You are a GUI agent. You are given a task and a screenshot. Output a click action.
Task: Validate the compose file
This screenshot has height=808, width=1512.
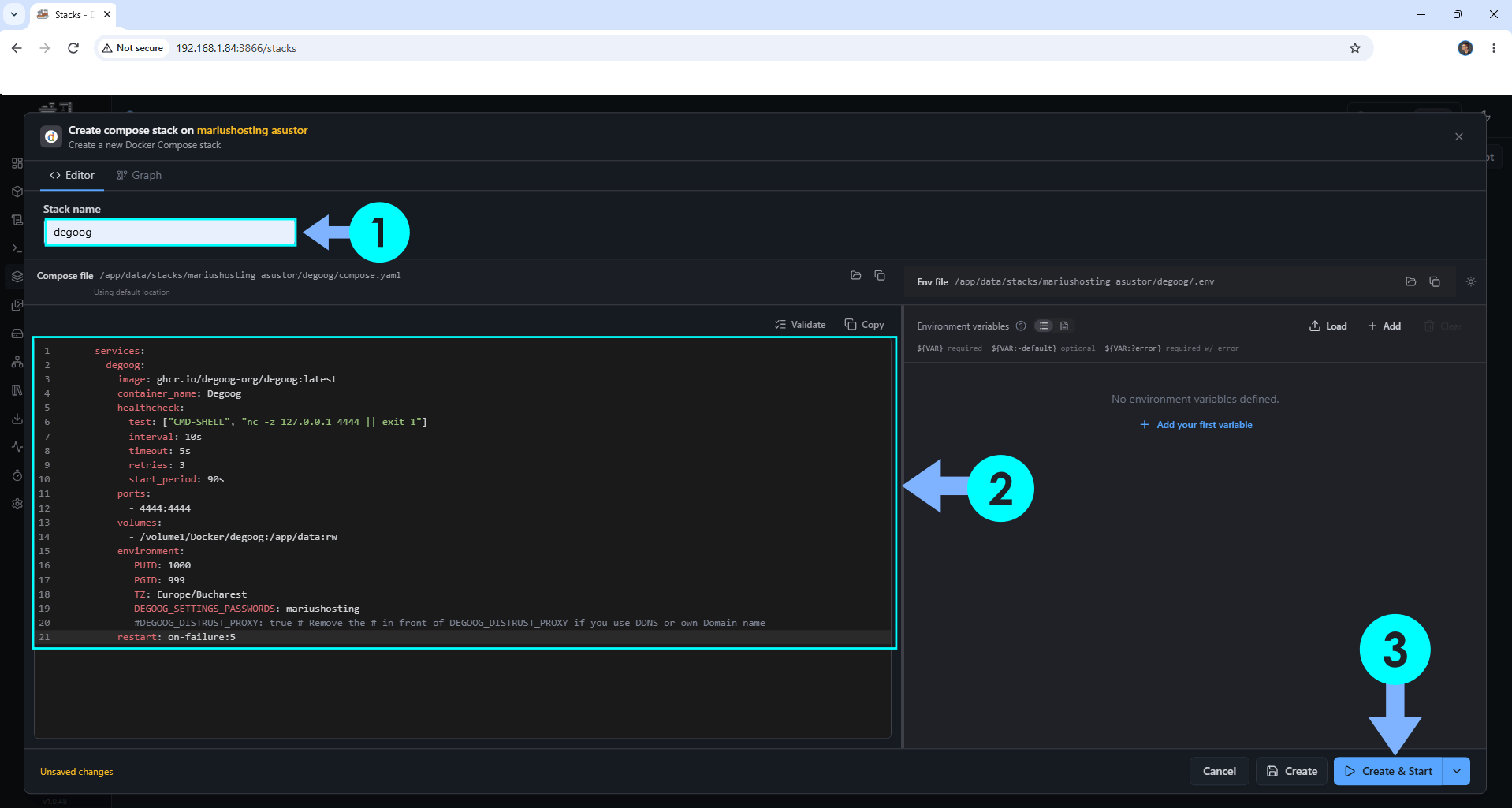(800, 325)
